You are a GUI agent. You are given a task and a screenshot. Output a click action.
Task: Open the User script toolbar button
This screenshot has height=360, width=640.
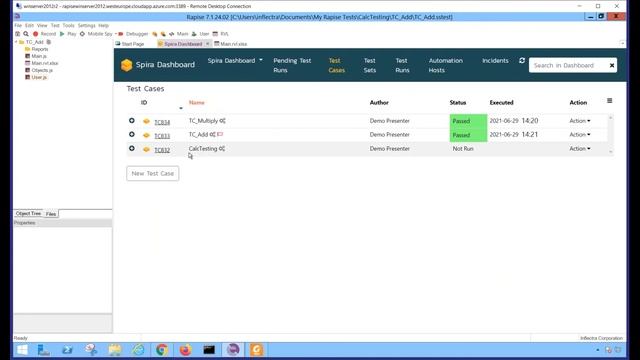click(x=200, y=34)
